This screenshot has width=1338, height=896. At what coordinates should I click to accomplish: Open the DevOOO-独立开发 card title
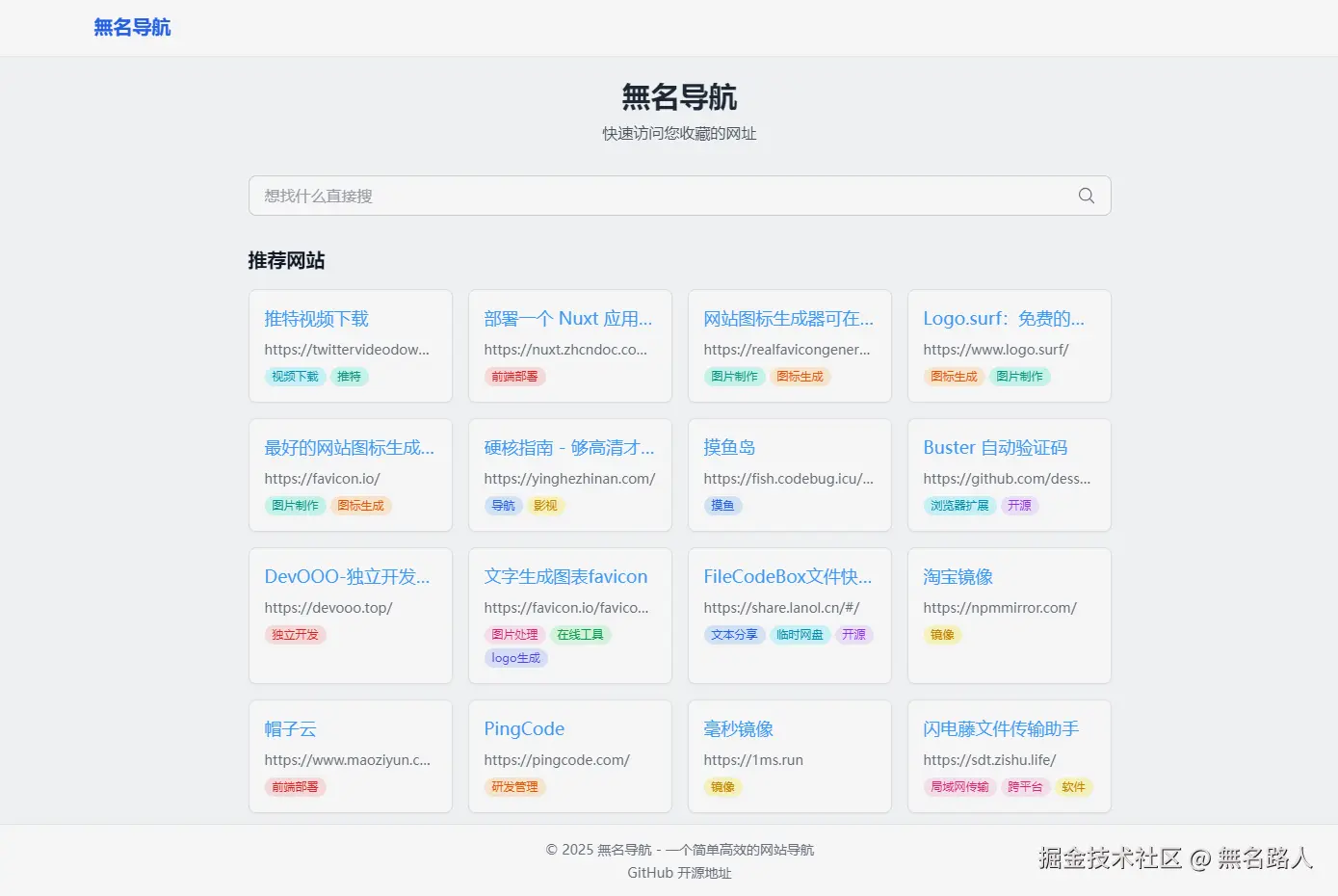coord(348,577)
